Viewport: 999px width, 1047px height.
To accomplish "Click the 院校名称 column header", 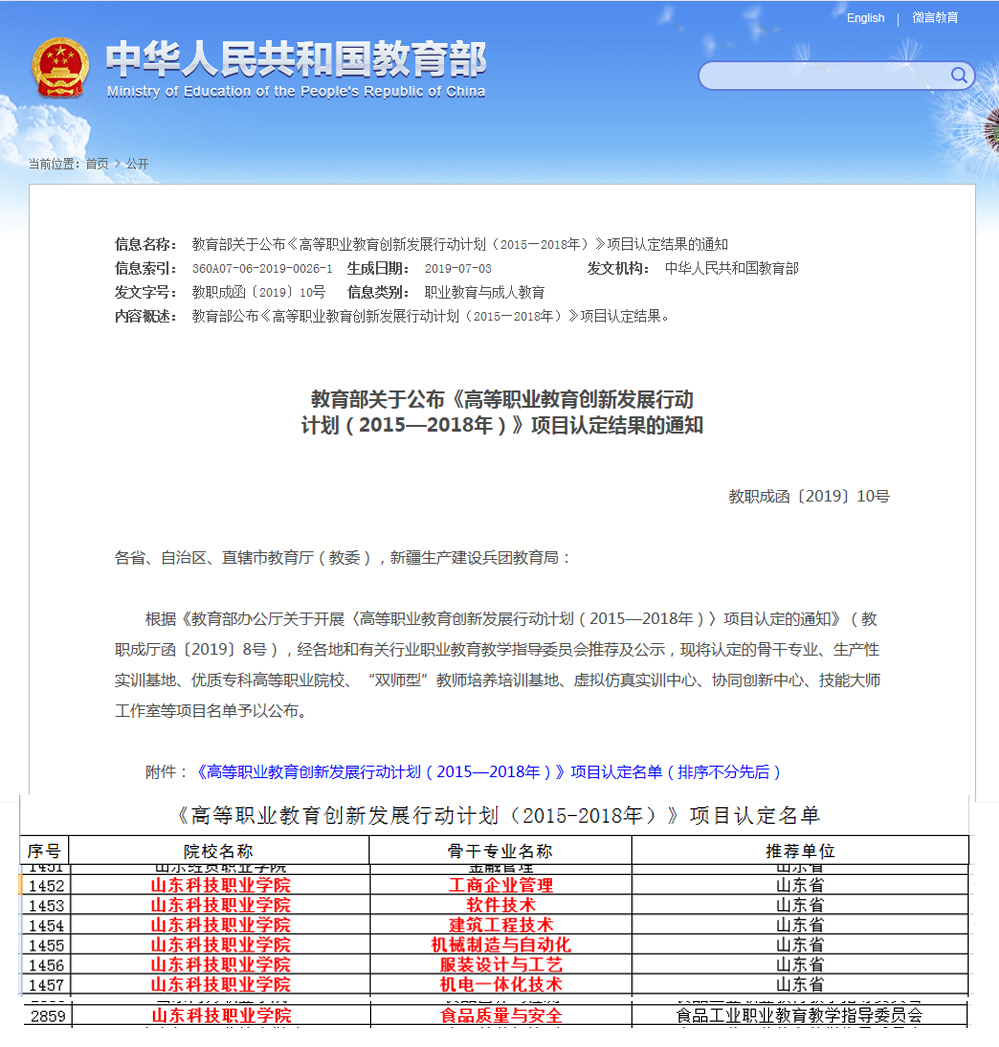I will [x=218, y=851].
